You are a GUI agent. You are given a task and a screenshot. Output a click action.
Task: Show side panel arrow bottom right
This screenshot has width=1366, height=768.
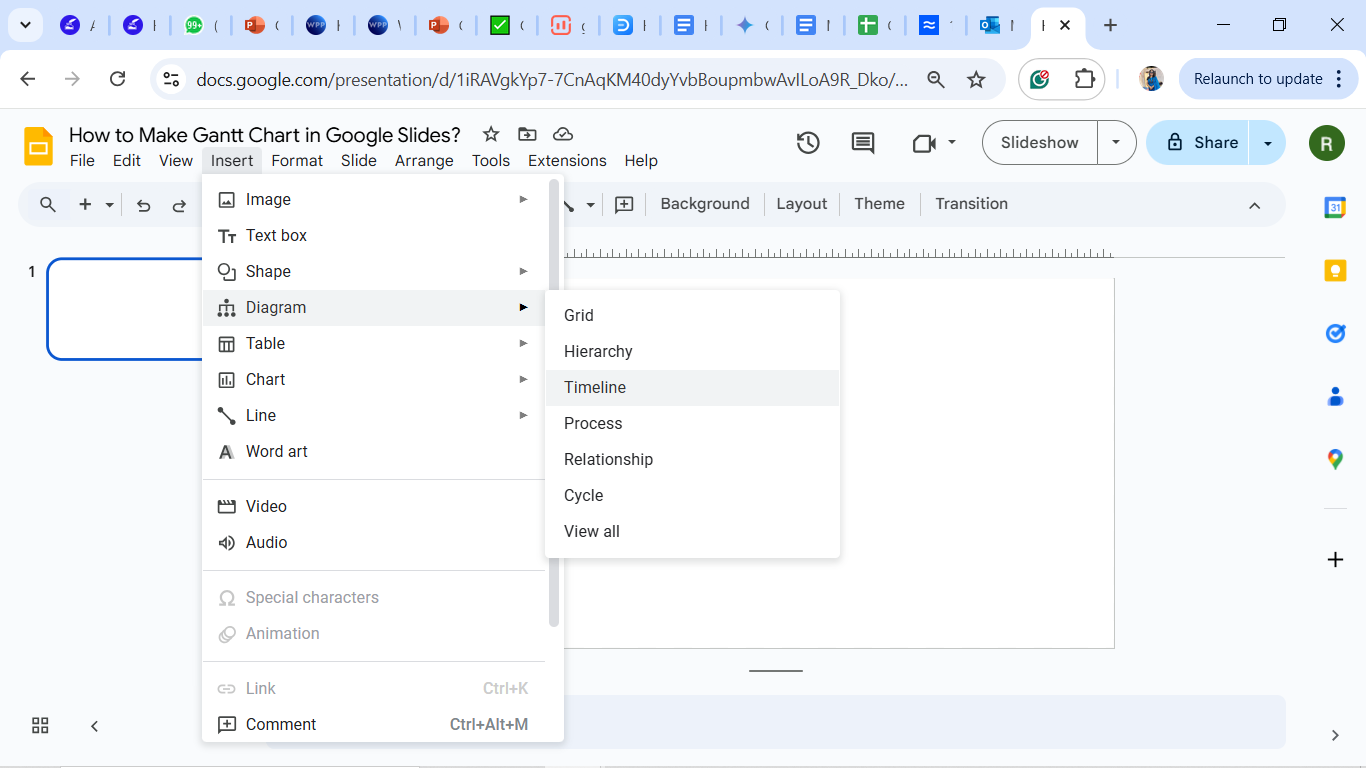pos(1335,735)
